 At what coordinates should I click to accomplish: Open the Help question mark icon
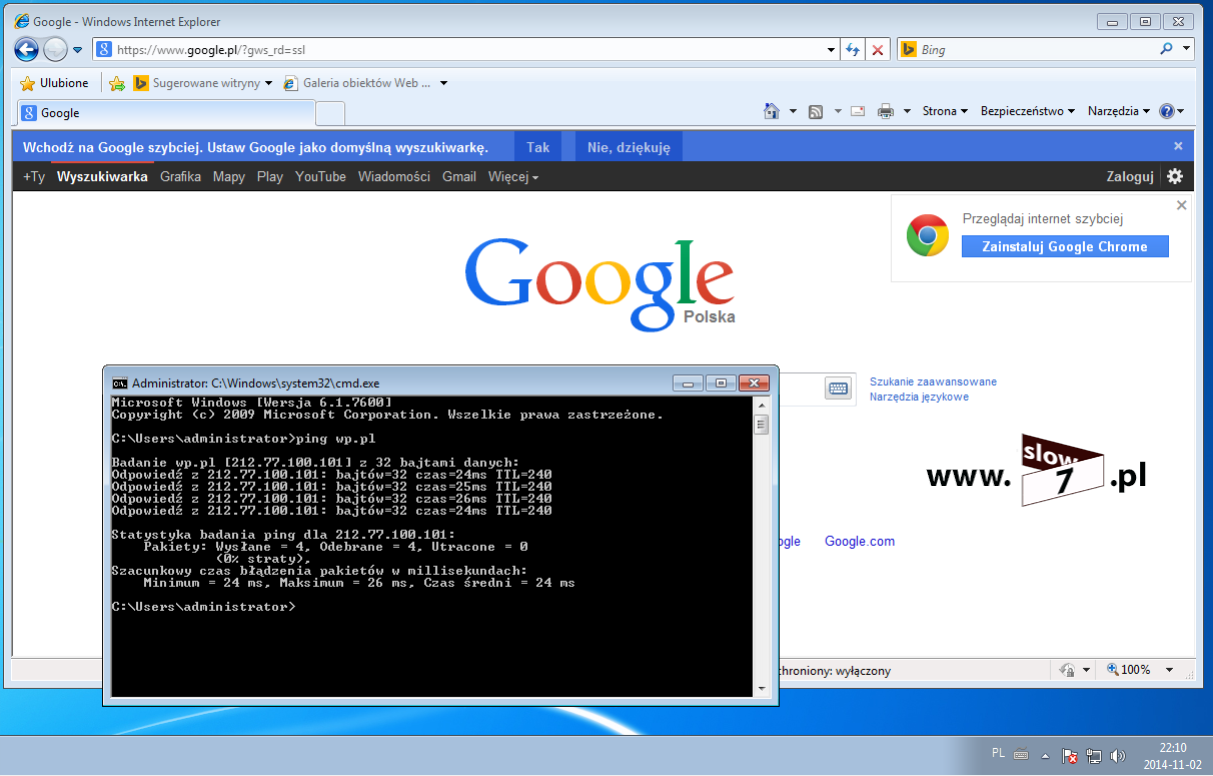(x=1166, y=111)
